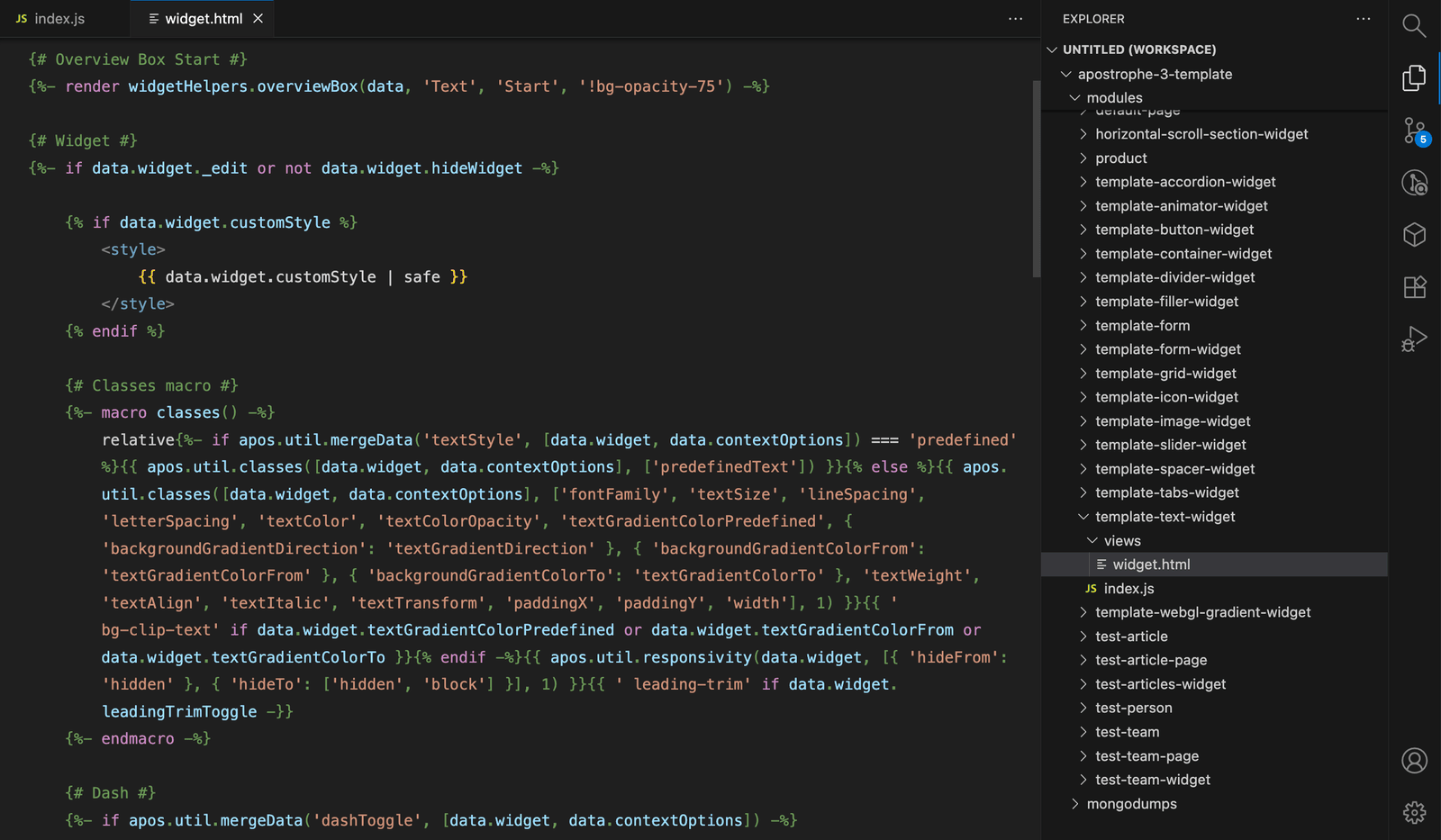This screenshot has height=840, width=1441.
Task: Open the Testing view in the activity bar
Action: point(1414,183)
